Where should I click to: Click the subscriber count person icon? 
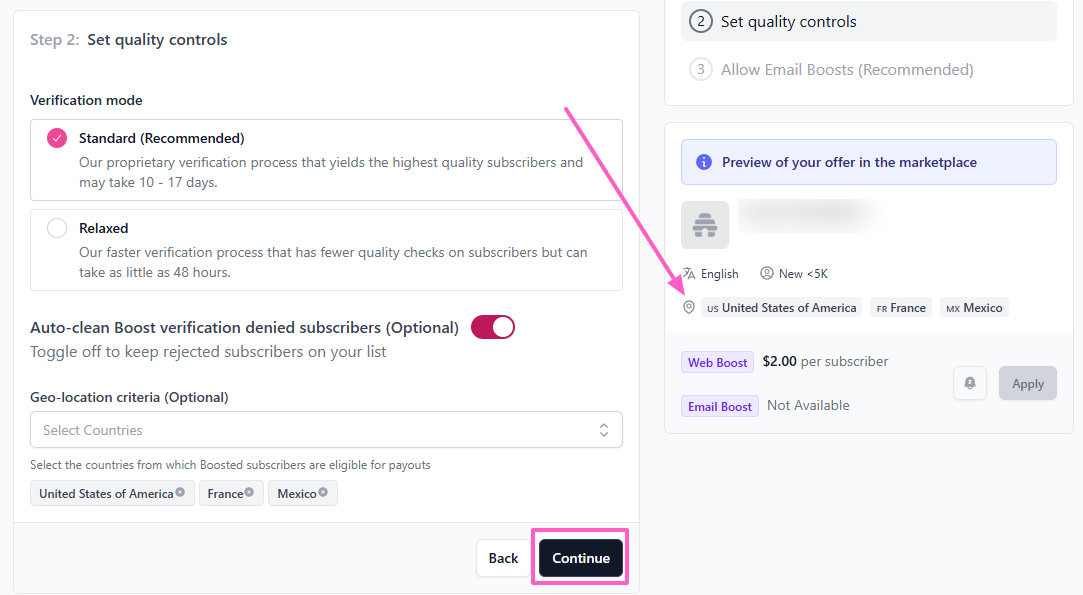[767, 273]
